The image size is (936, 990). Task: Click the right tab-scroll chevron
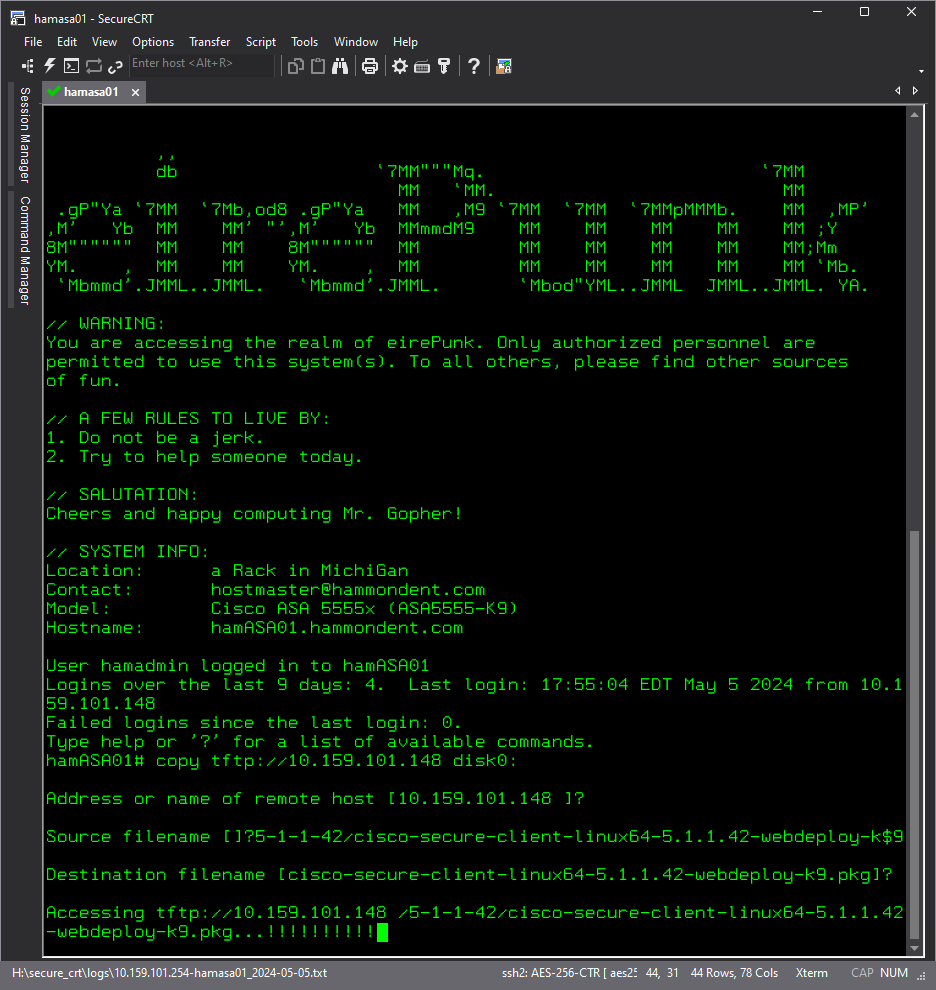tap(915, 90)
